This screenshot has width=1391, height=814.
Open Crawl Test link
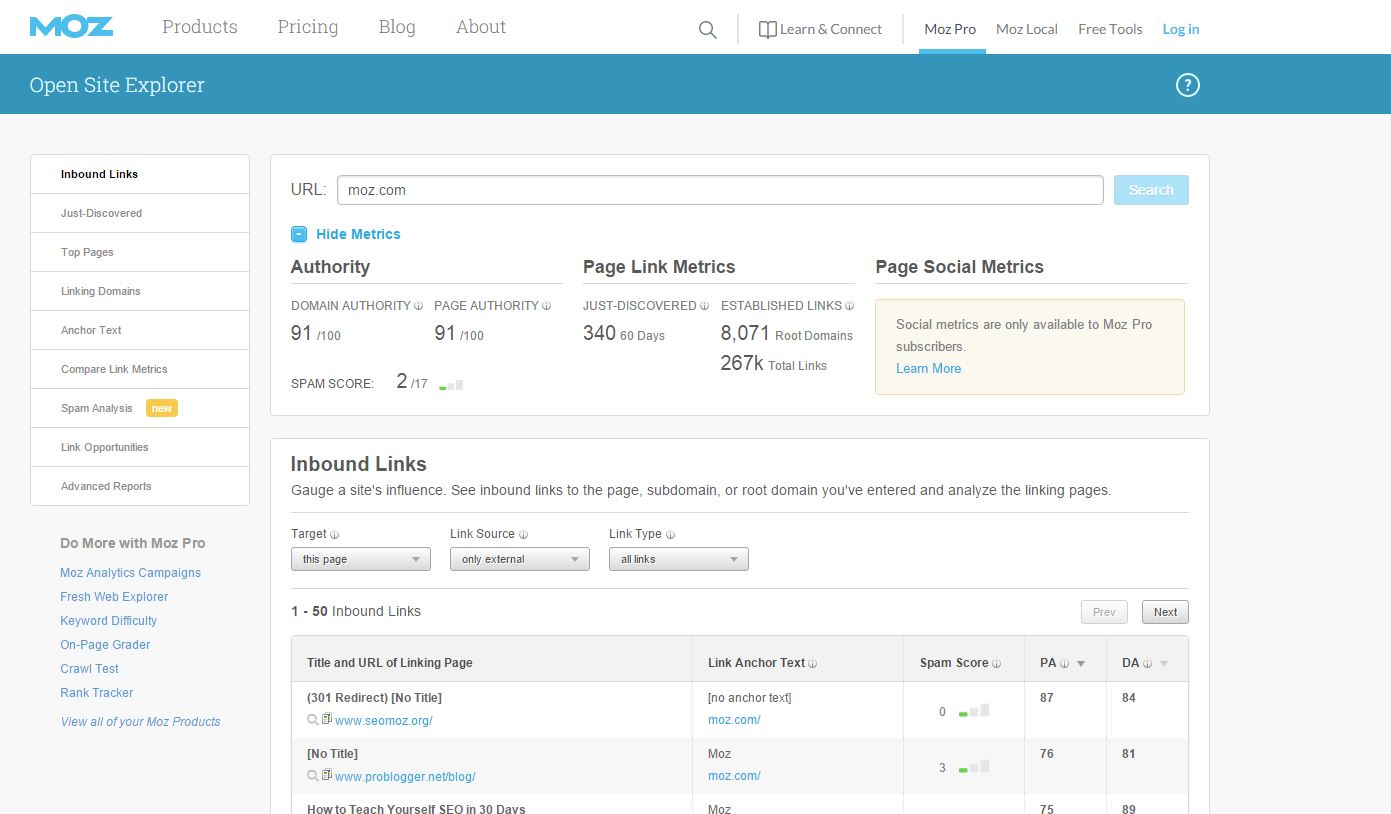click(89, 669)
